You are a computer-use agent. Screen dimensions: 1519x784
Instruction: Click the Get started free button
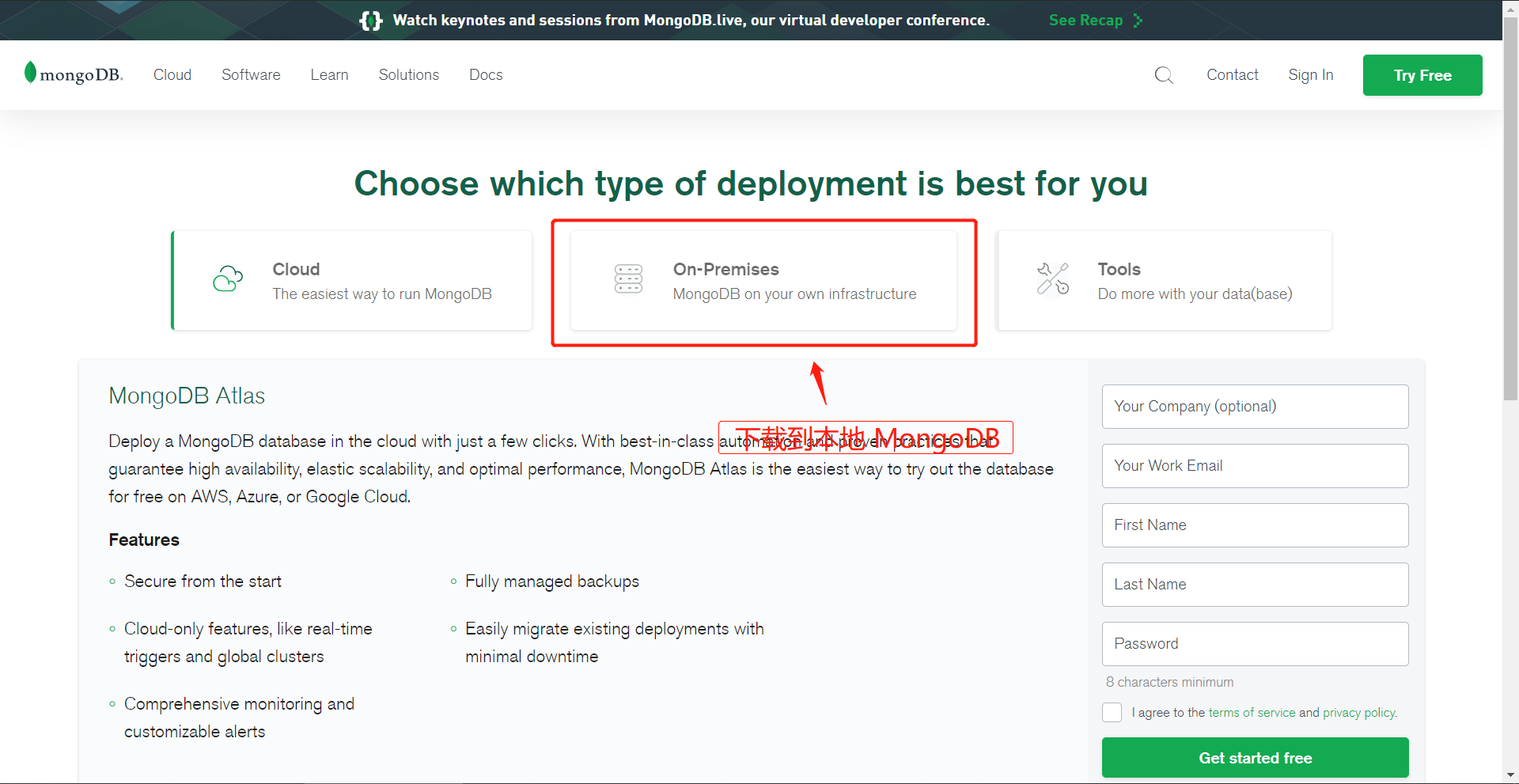click(x=1255, y=758)
